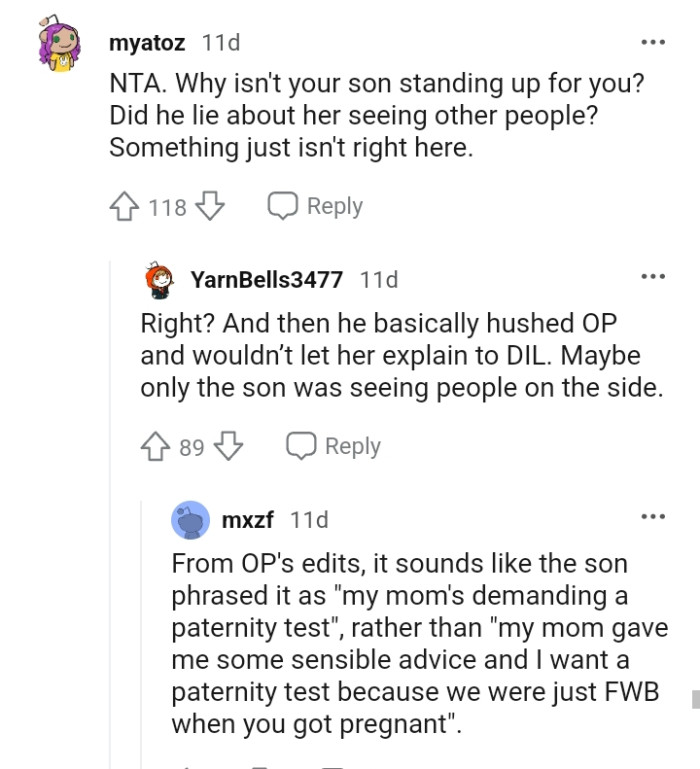Reply to YarnBells3477's comment
Viewport: 700px width, 769px height.
[x=352, y=446]
